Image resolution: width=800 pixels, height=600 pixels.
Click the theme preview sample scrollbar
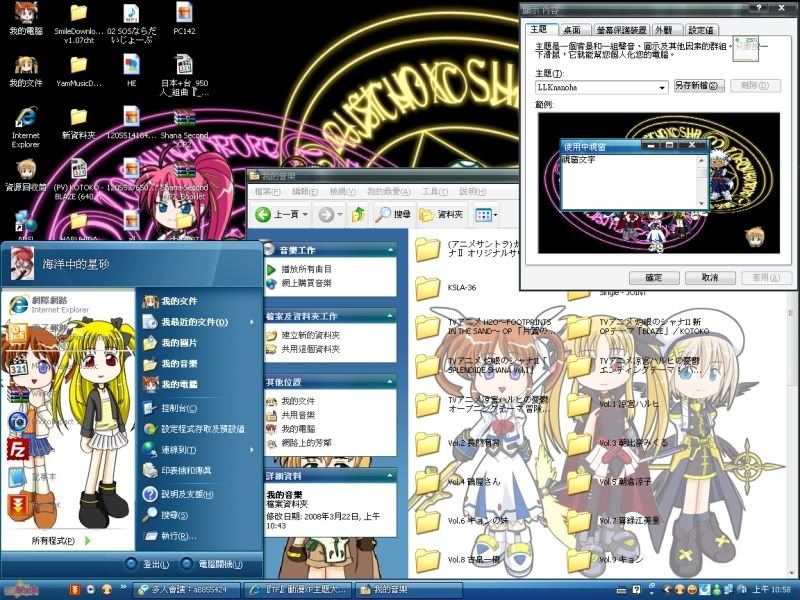(x=702, y=181)
